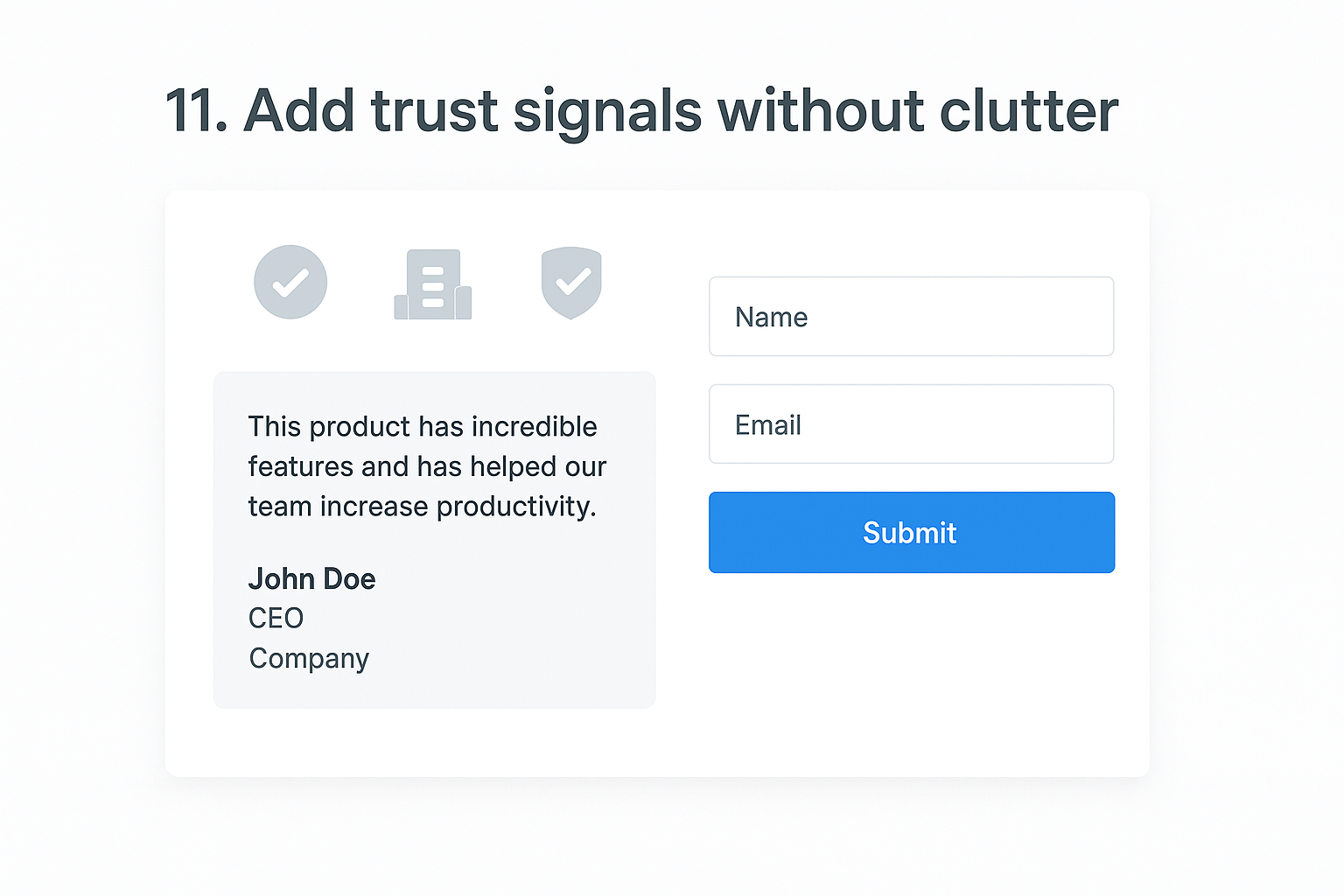Click the CEO title text
1344x896 pixels.
(x=276, y=618)
